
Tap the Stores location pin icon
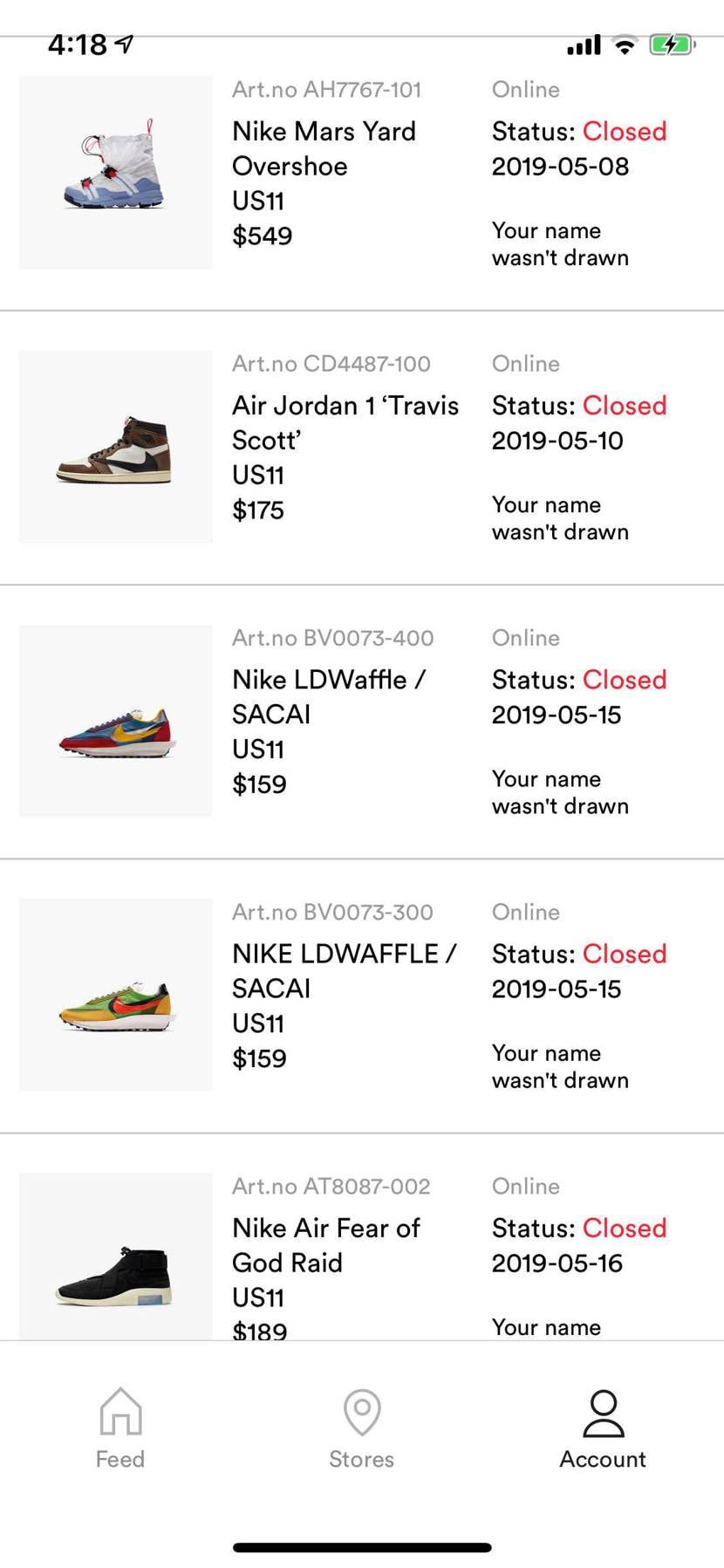(362, 1411)
